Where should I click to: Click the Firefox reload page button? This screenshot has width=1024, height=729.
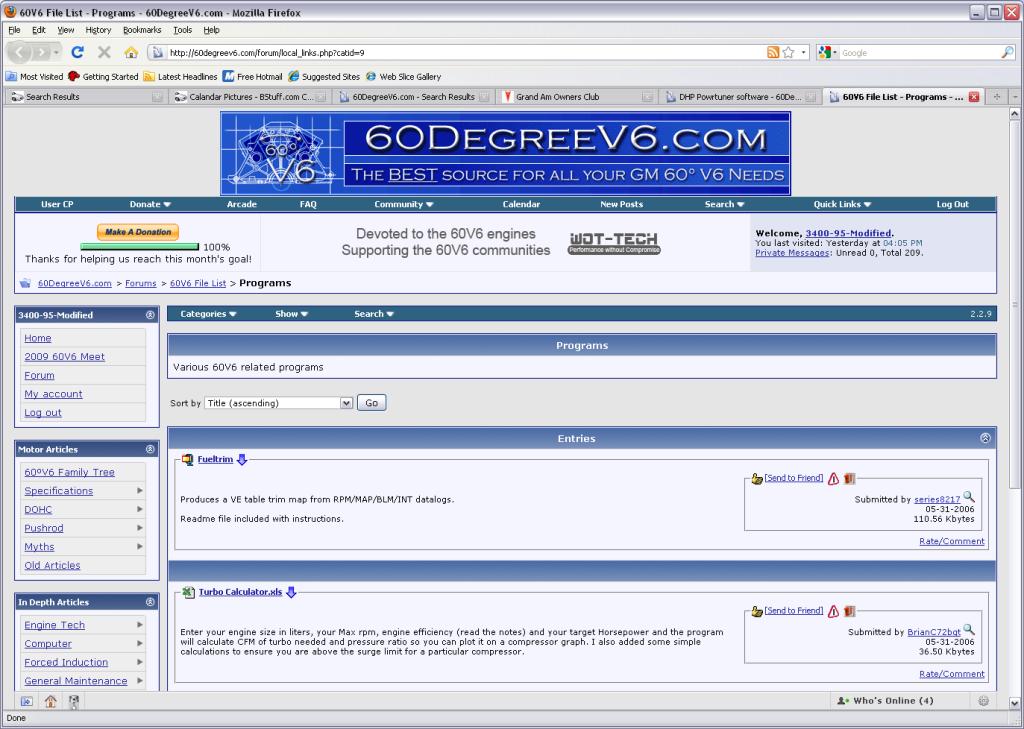(x=77, y=52)
